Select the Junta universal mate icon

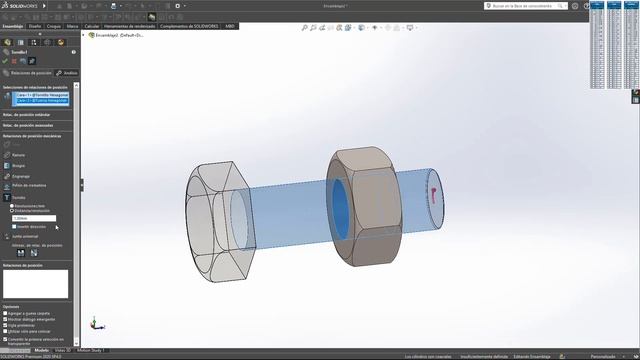pos(7,236)
